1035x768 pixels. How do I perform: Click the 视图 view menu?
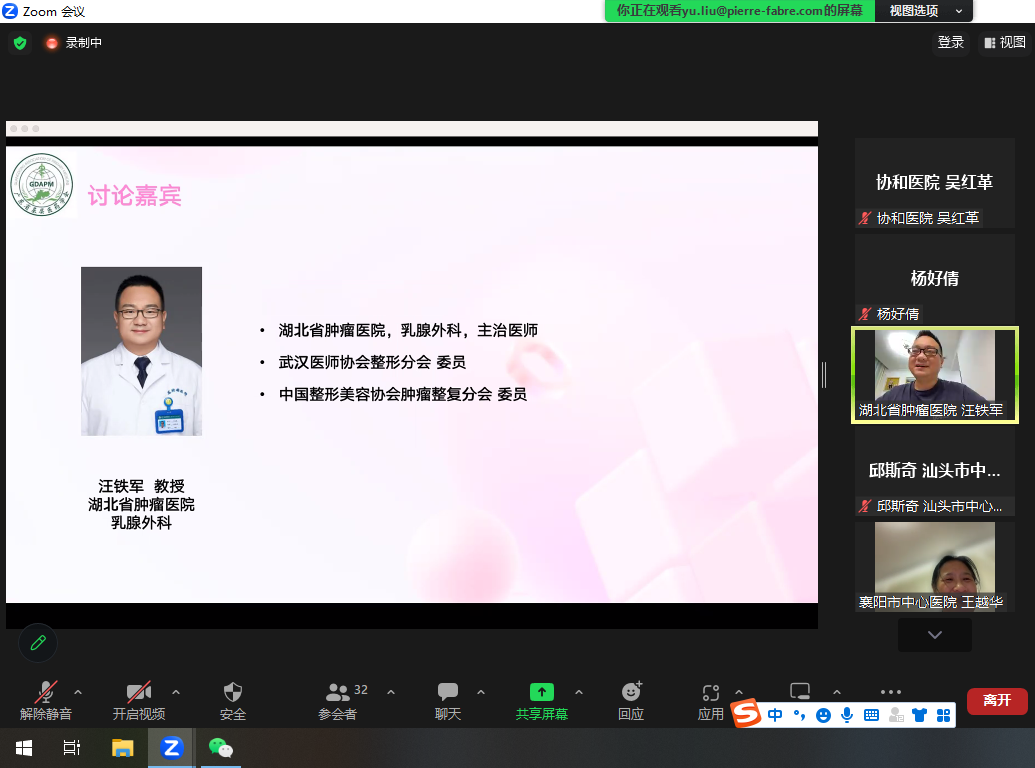pos(1005,42)
